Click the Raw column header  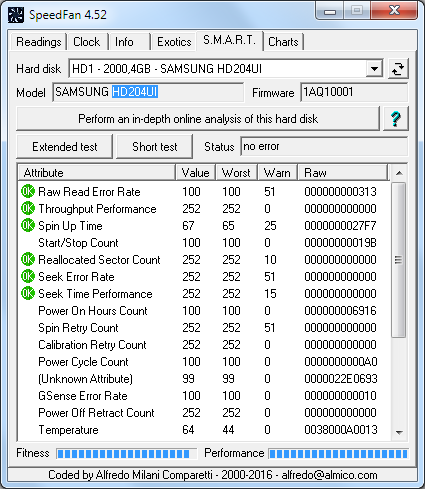pyautogui.click(x=343, y=173)
